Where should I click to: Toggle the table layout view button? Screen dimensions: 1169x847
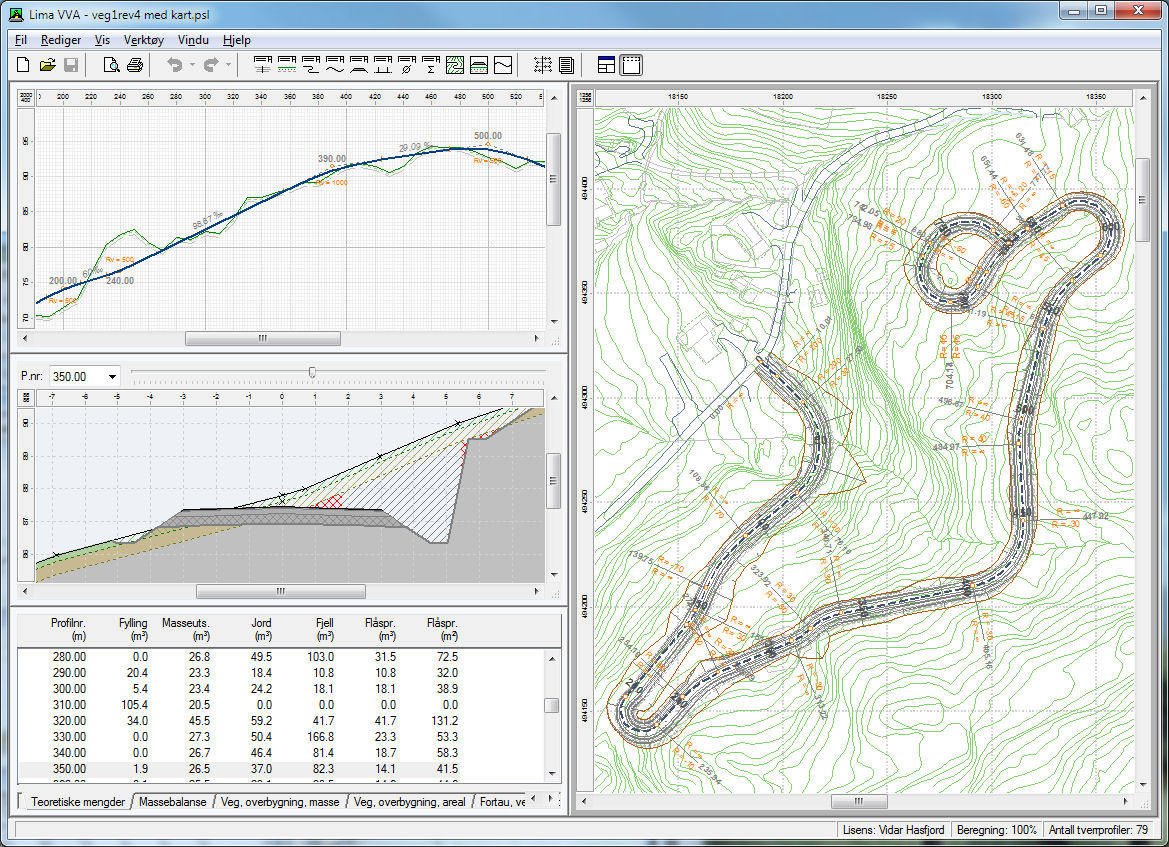tap(607, 66)
